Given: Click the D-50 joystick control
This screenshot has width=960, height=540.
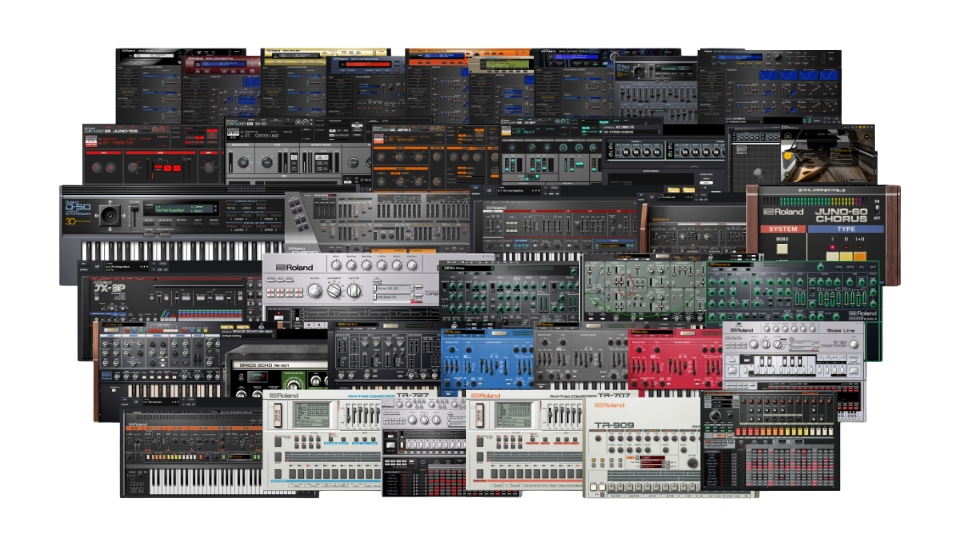Looking at the screenshot, I should (x=110, y=215).
